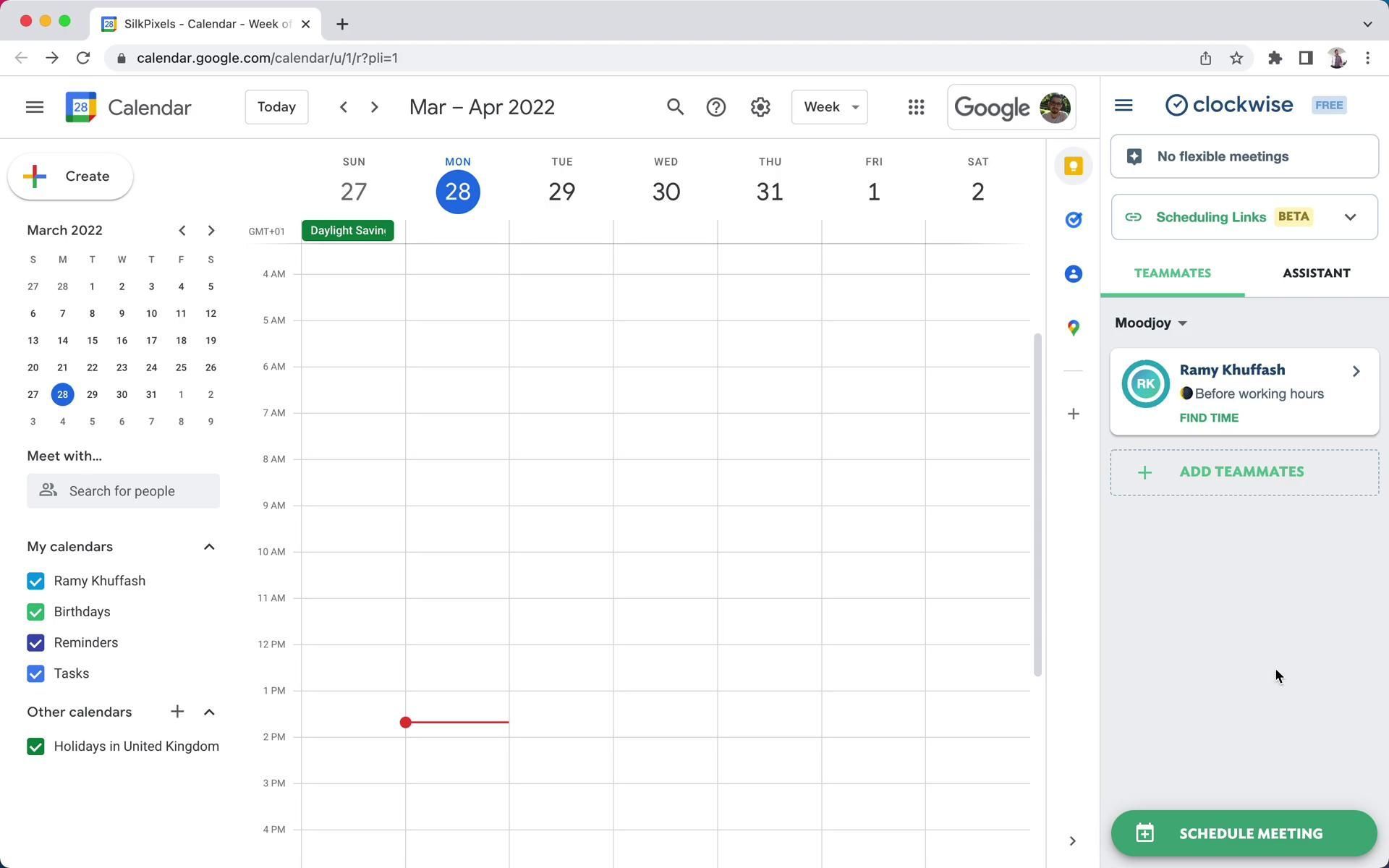The width and height of the screenshot is (1389, 868).
Task: Open the settings gear menu
Action: pos(760,107)
